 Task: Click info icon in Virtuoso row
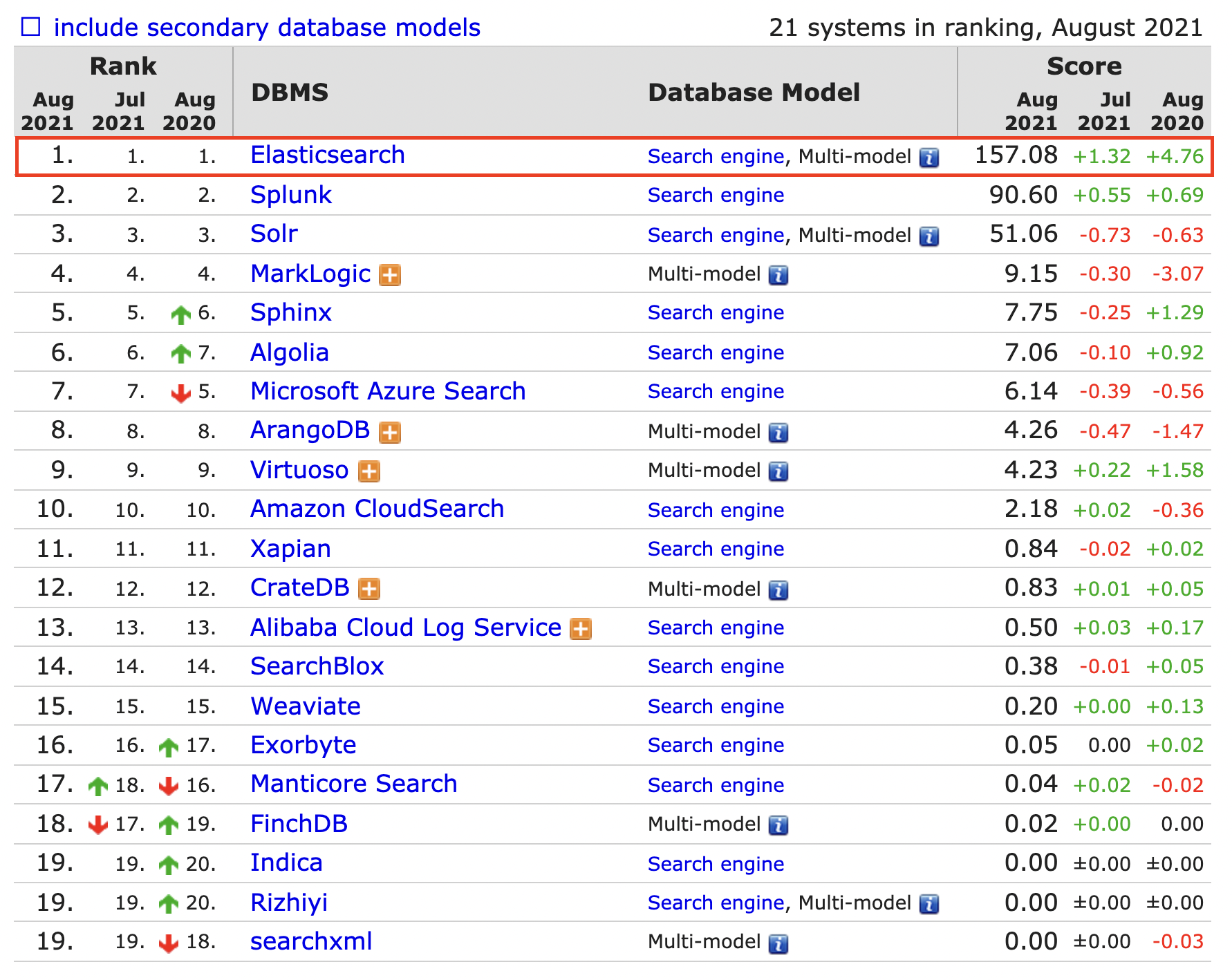point(778,471)
